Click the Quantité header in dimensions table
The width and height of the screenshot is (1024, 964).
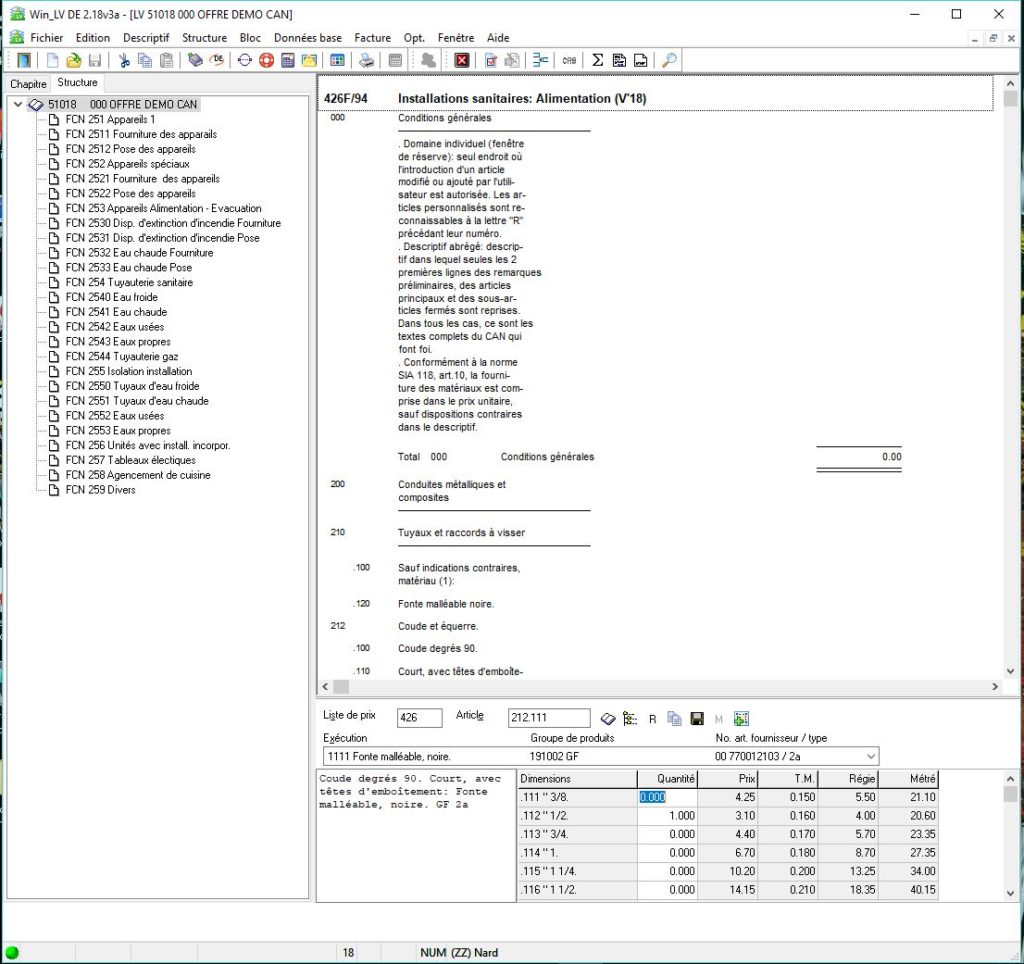pos(667,779)
